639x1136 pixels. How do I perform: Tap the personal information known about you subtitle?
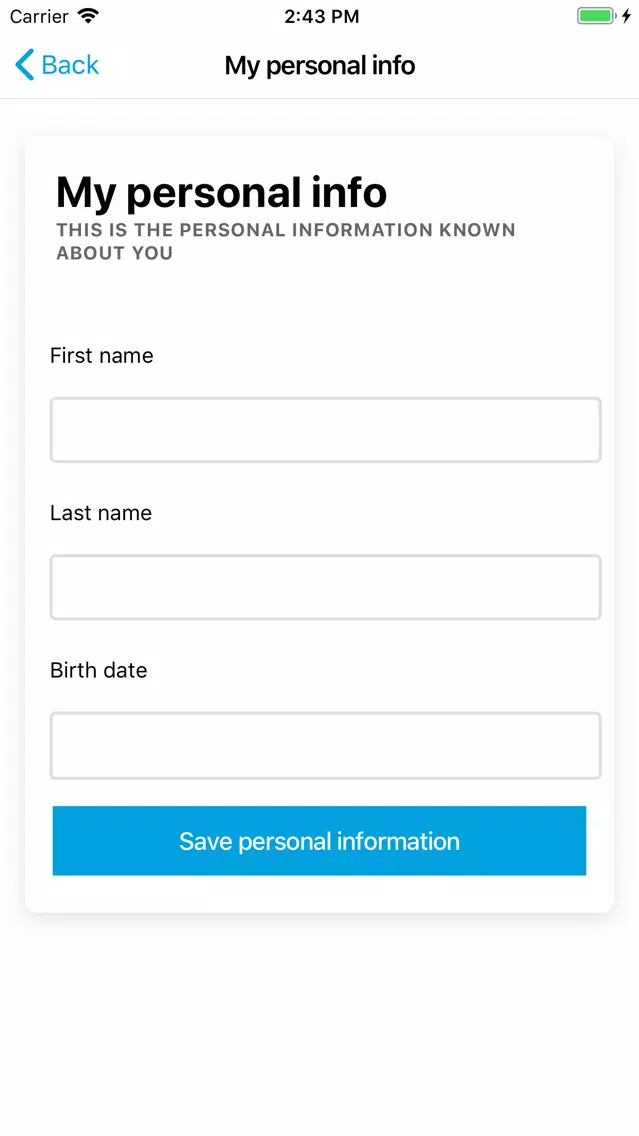(285, 241)
